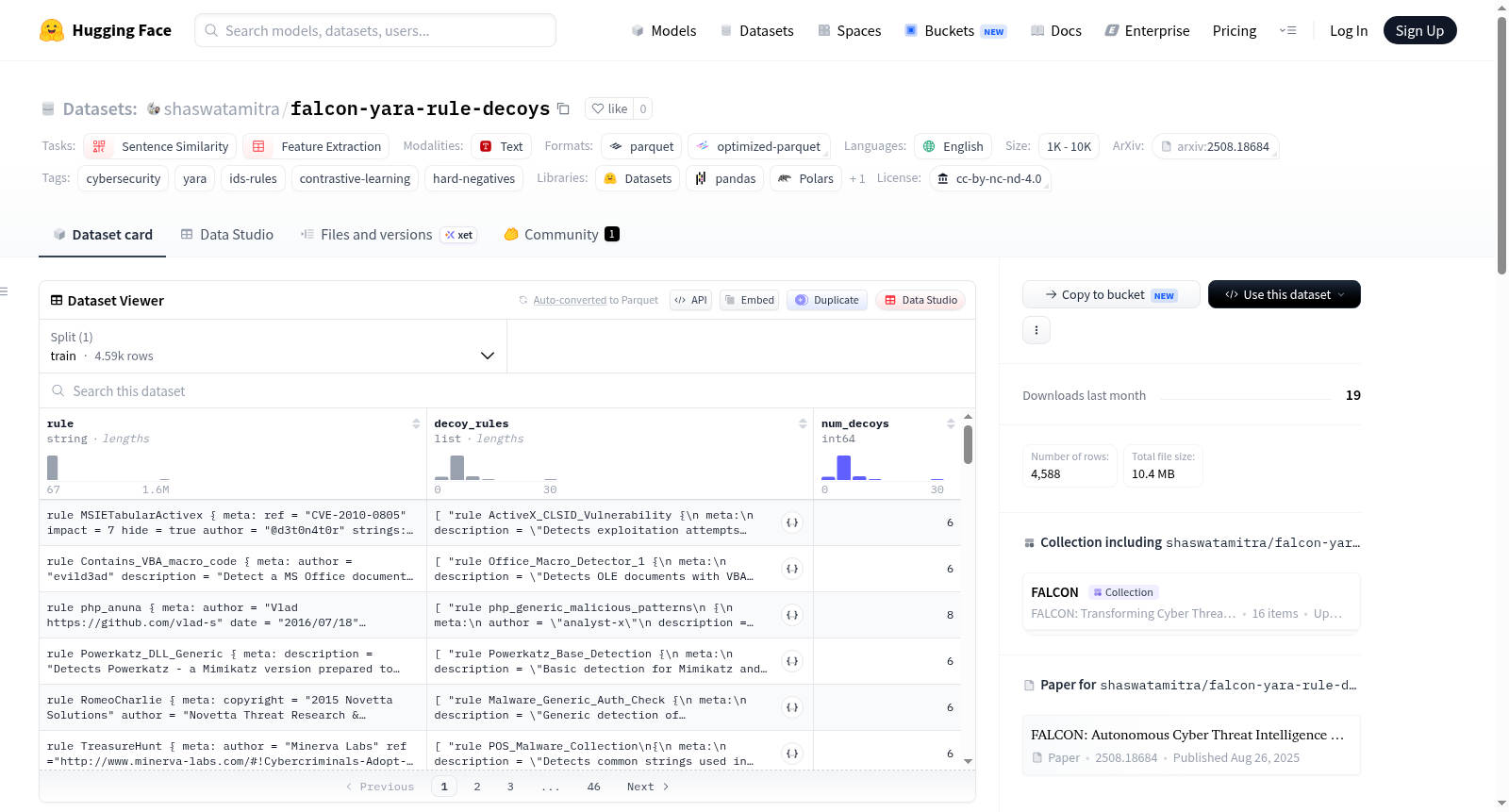The image size is (1509, 812).
Task: Click the page vertical scrollbar
Action: [x=1501, y=146]
